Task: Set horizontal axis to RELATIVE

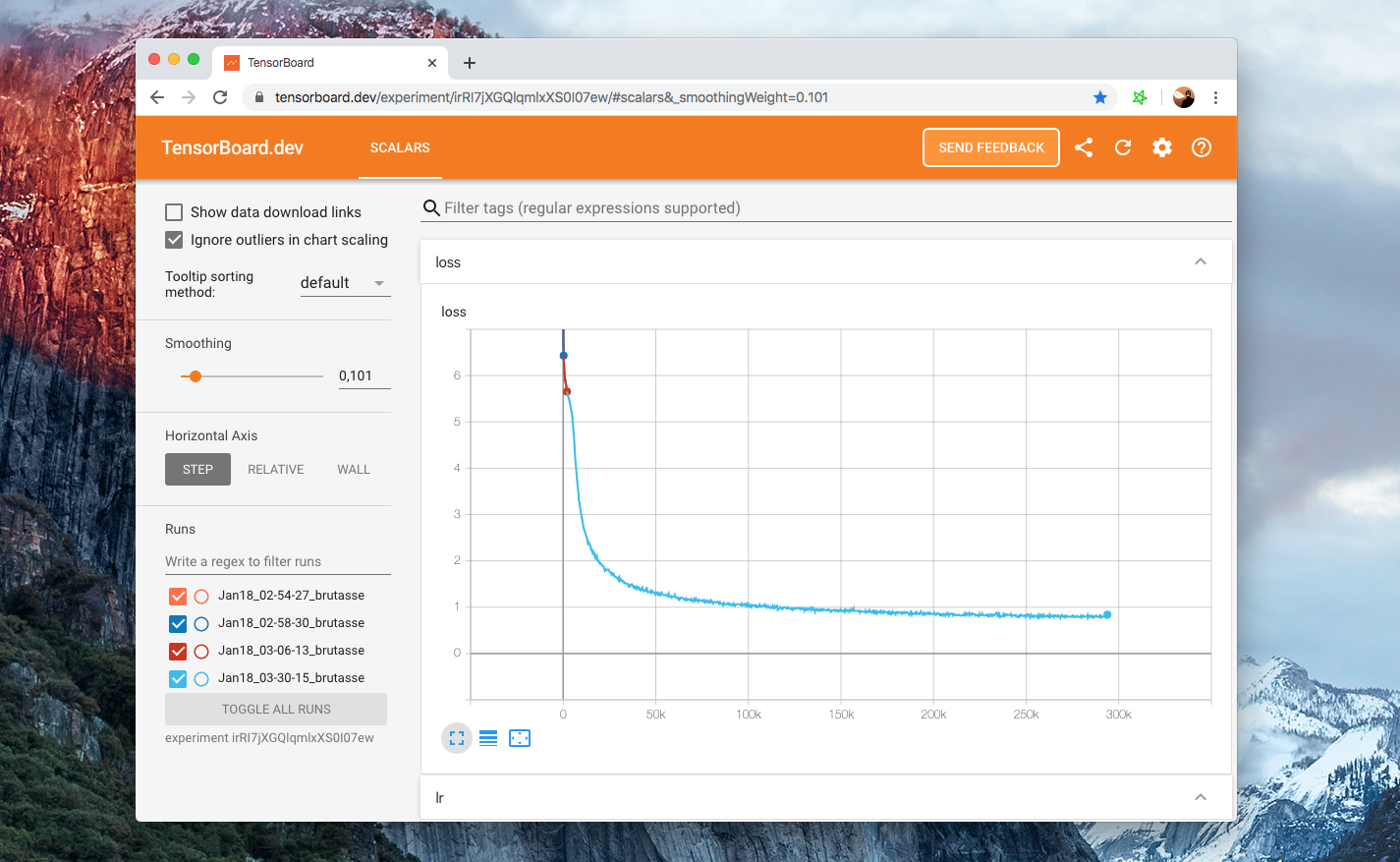Action: (275, 470)
